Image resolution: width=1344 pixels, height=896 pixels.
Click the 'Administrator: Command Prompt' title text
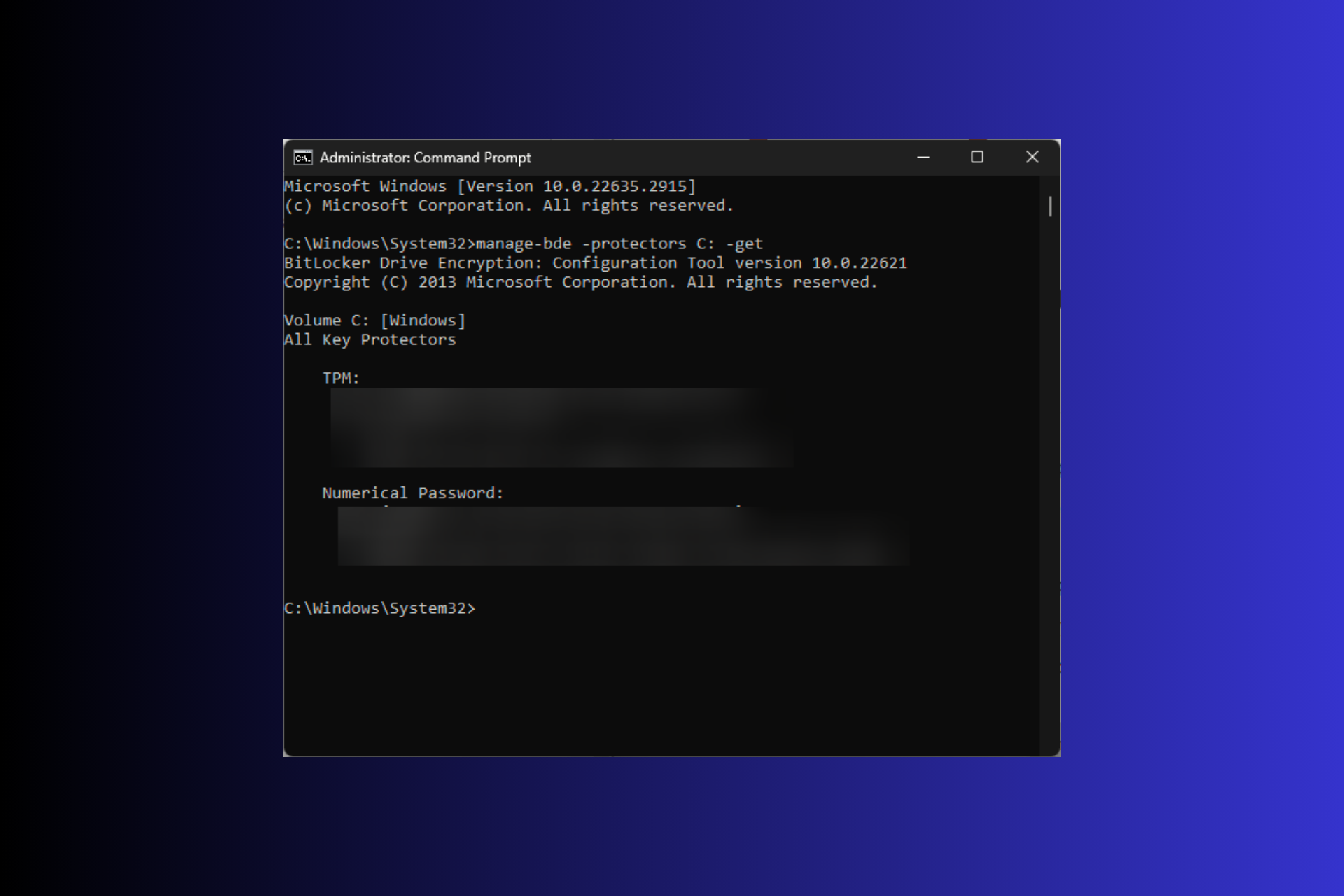(425, 157)
